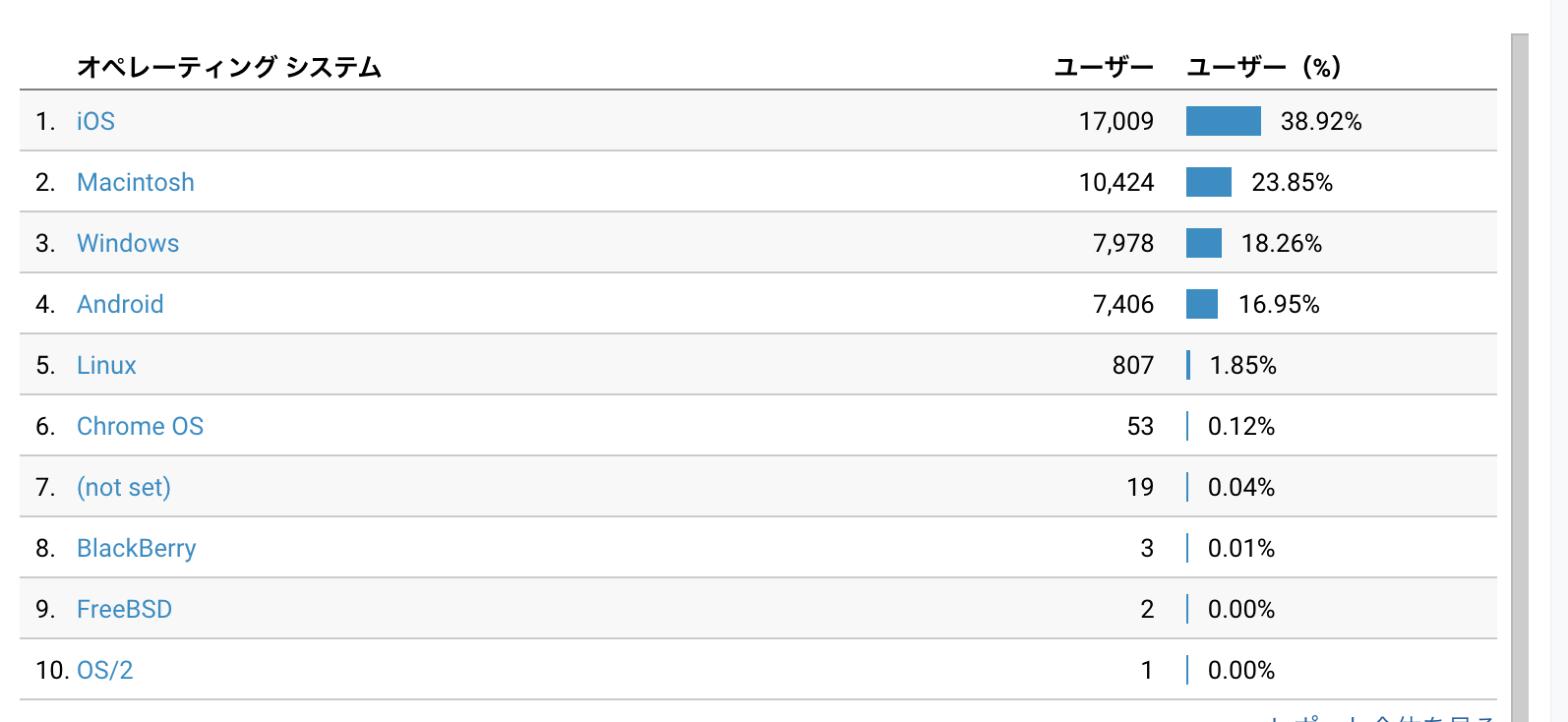Click the OS/2 link in row 10
Viewport: 1568px width, 722px height.
point(105,670)
